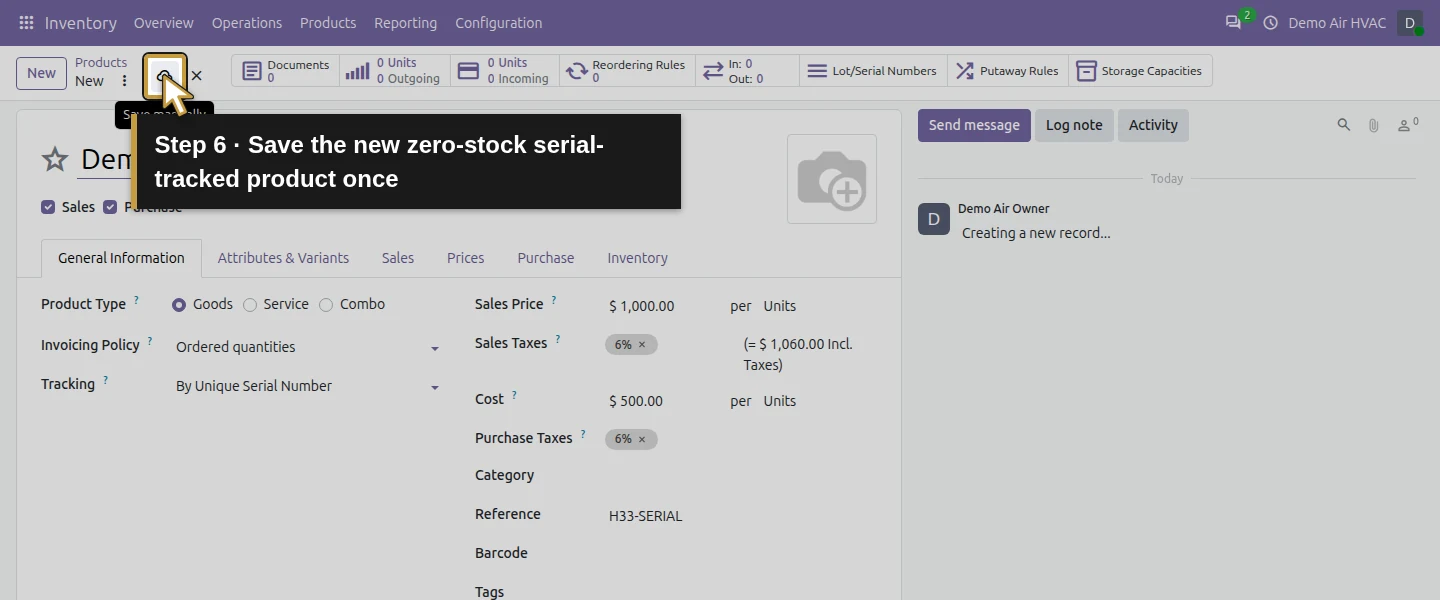Viewport: 1440px width, 600px height.
Task: Switch to the Sales tab
Action: [398, 258]
